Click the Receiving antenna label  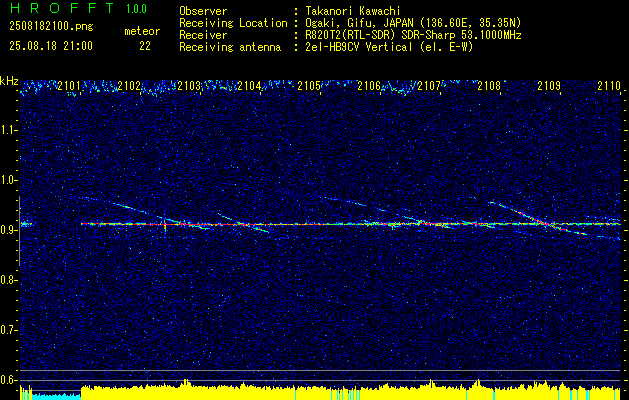click(230, 47)
